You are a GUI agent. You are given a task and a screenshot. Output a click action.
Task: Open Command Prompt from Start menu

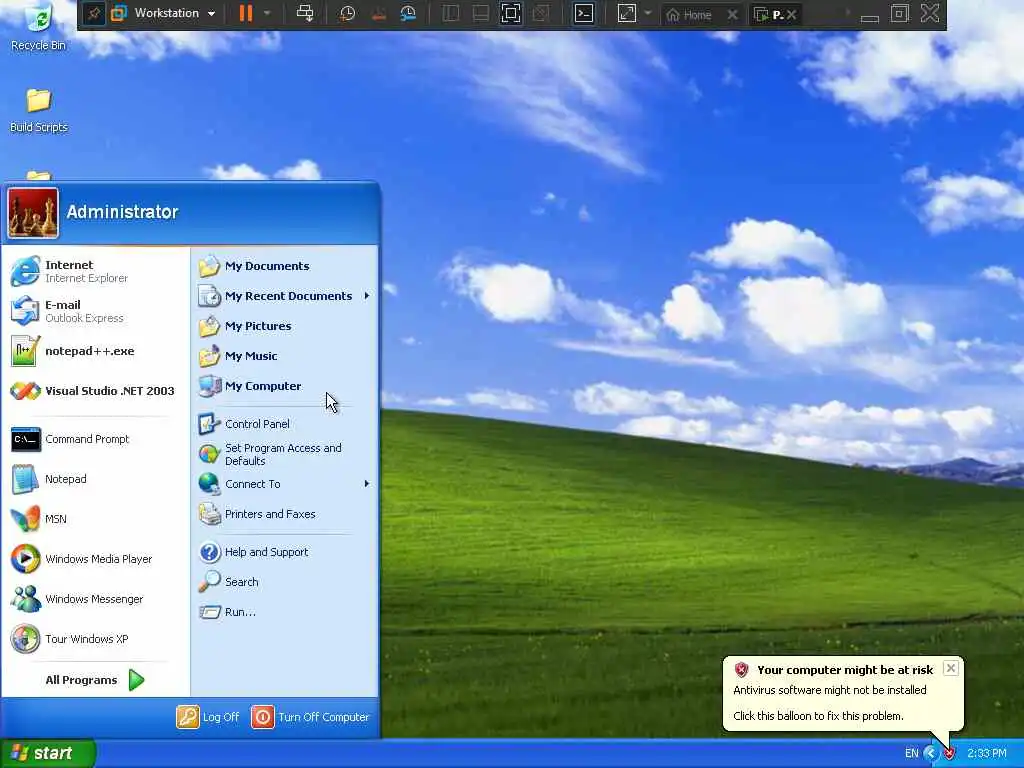coord(95,439)
